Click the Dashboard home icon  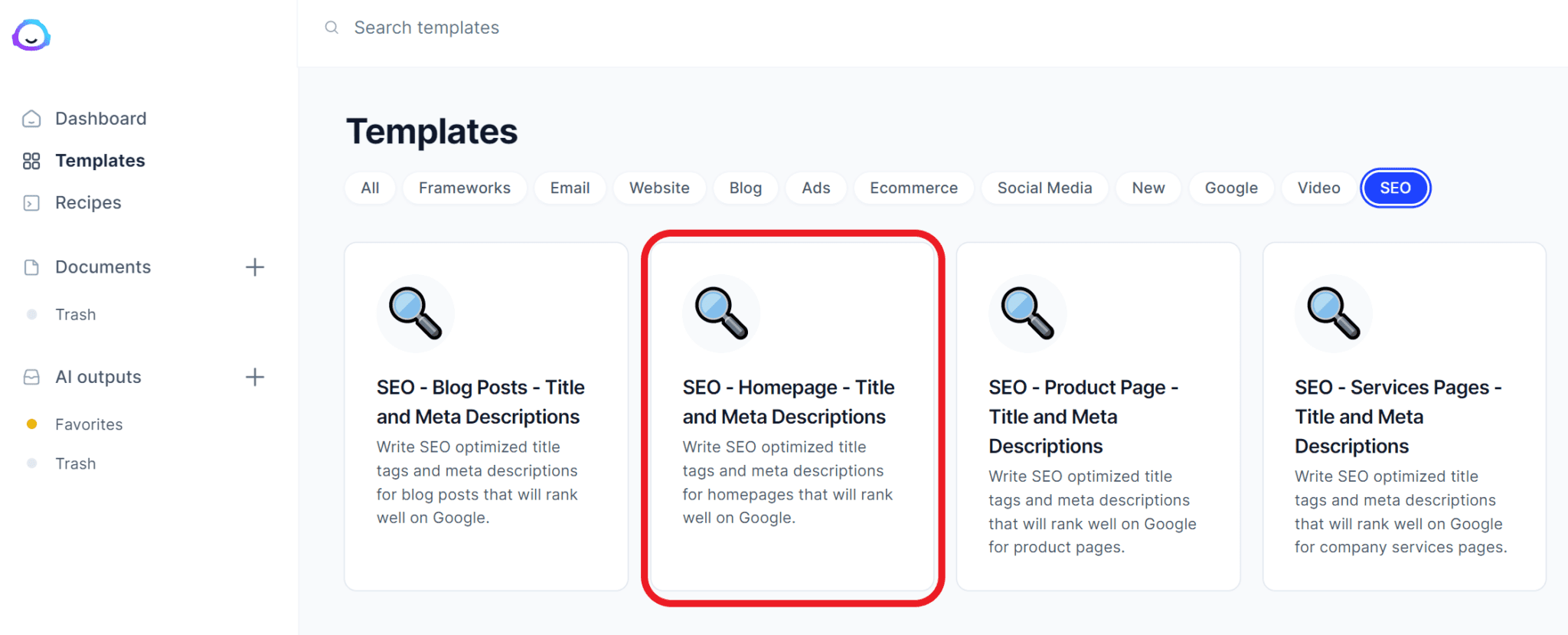(31, 119)
